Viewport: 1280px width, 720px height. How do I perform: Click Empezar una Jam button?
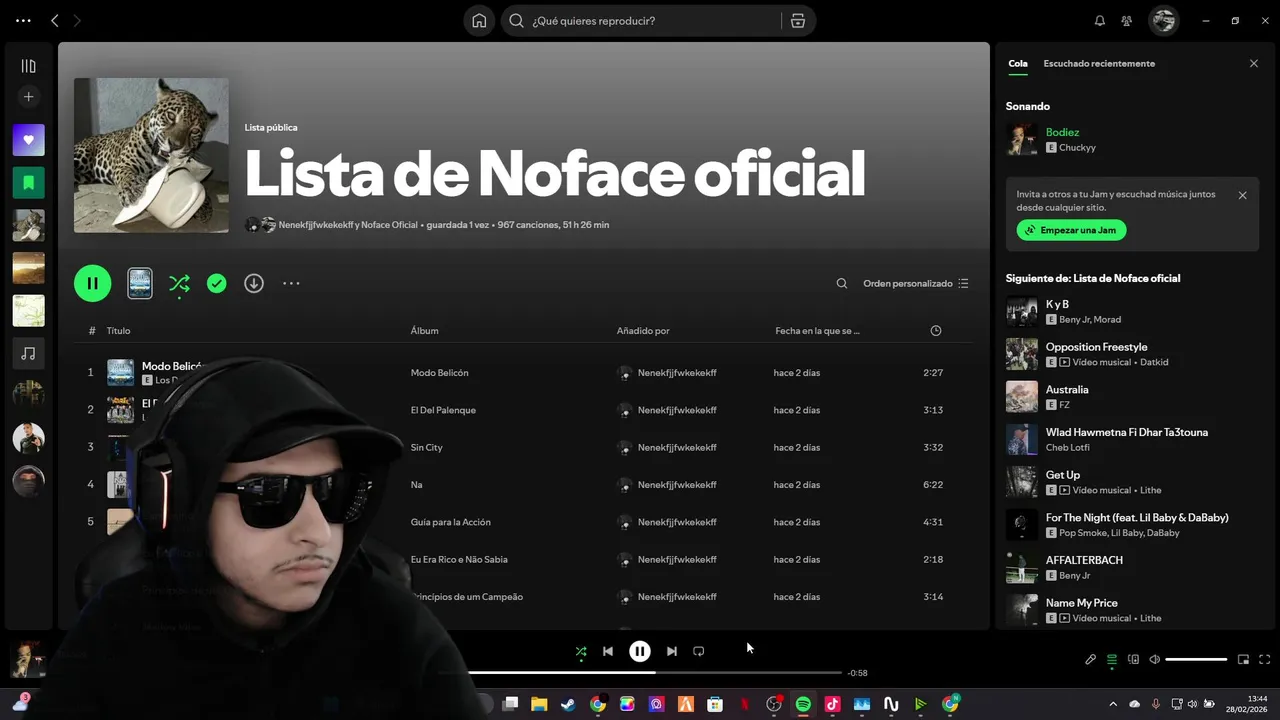point(1072,230)
